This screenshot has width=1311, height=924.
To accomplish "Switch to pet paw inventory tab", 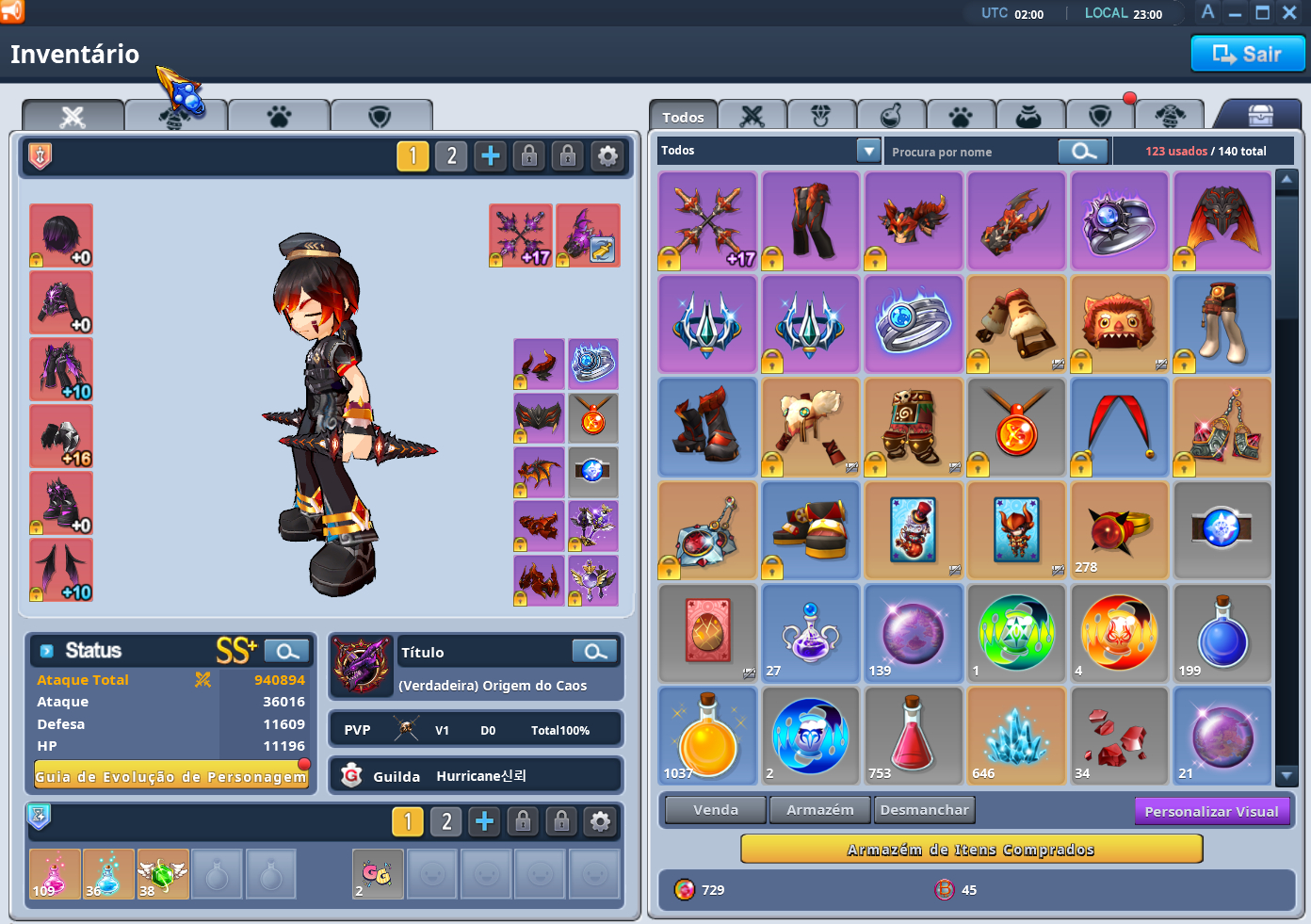I will click(961, 116).
